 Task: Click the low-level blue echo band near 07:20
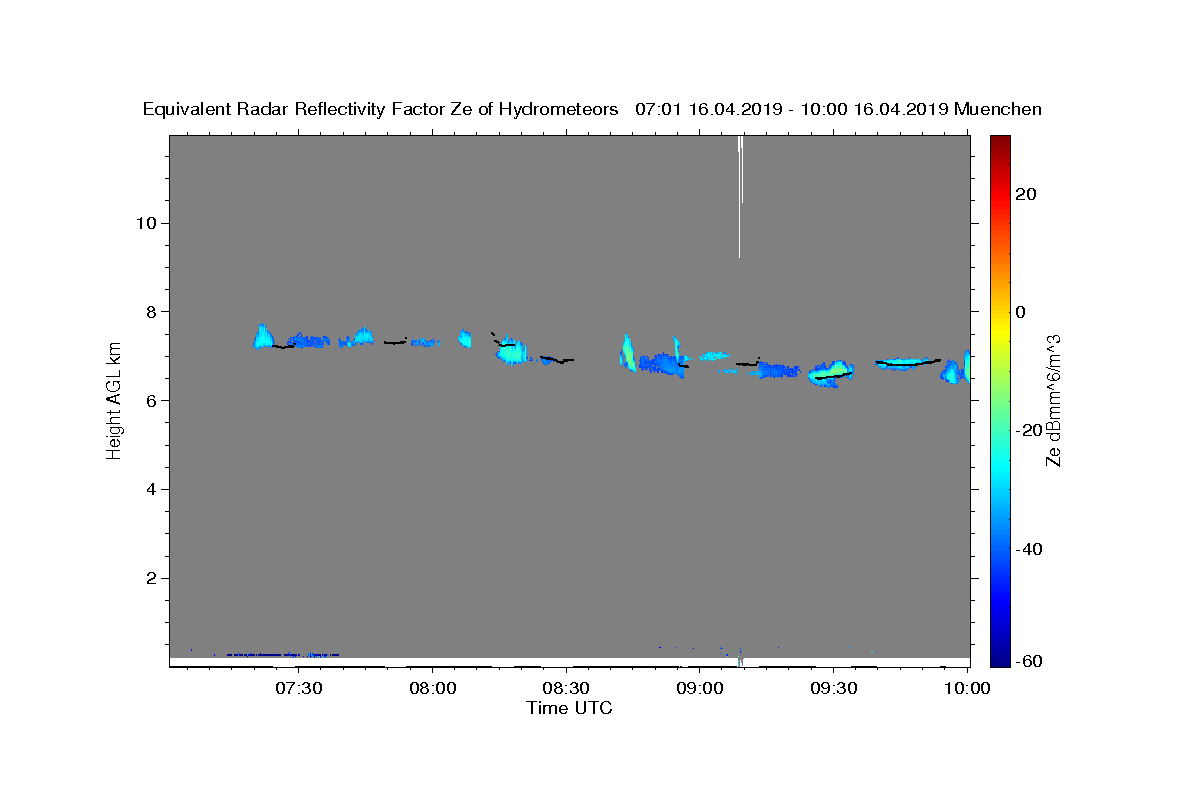point(283,655)
